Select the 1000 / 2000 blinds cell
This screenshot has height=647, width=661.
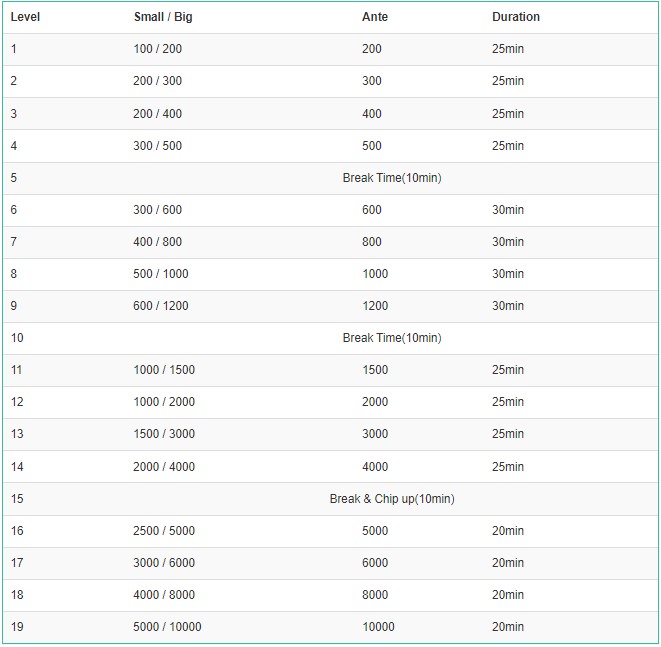coord(164,402)
